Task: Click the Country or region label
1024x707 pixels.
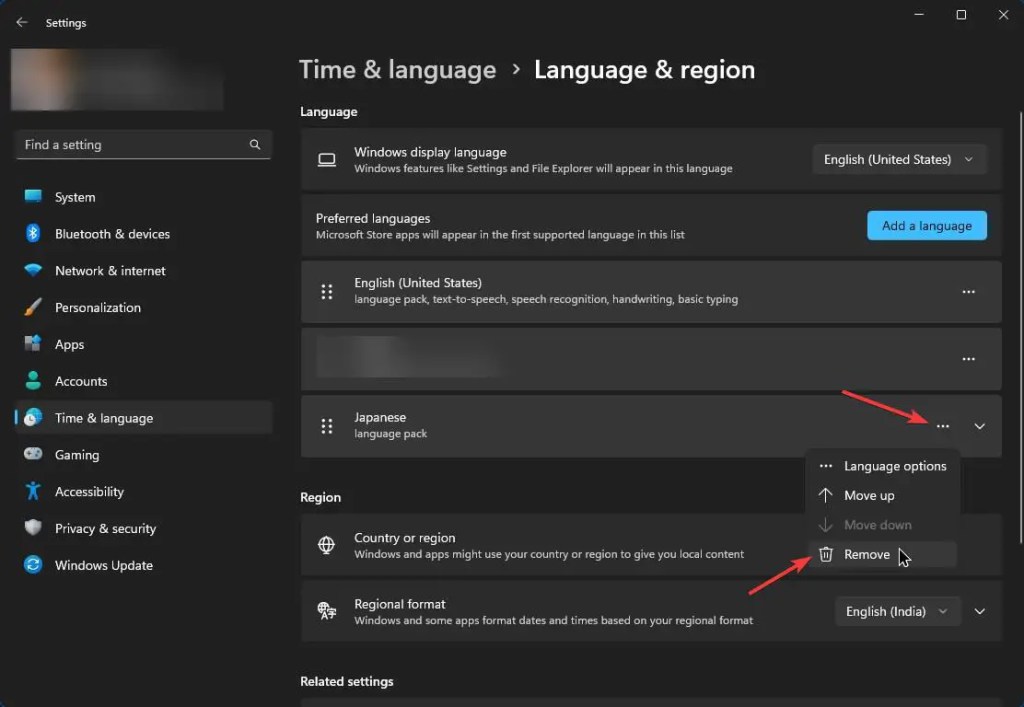Action: [x=405, y=538]
